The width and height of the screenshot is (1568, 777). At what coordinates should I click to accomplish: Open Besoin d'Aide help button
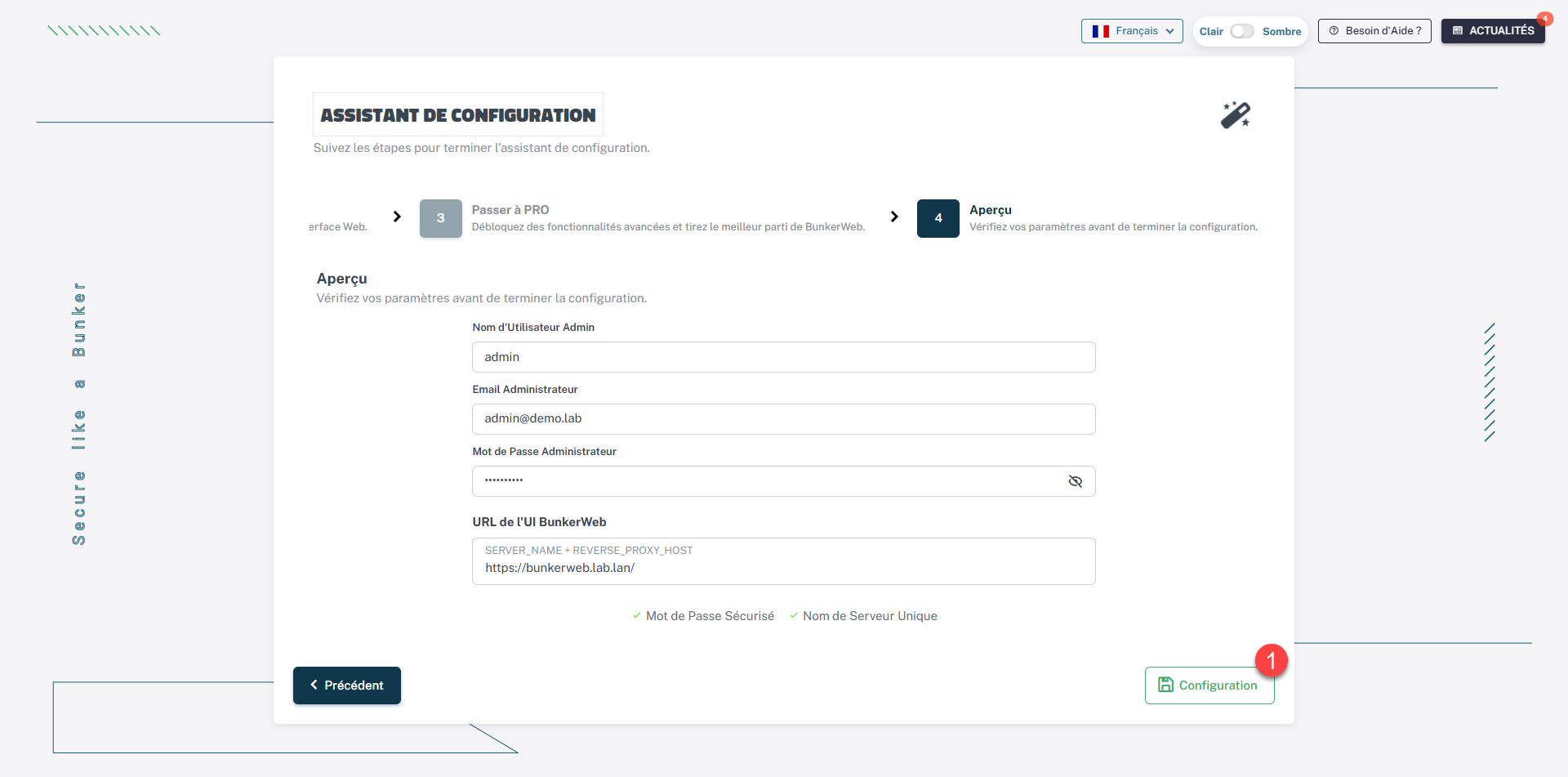[x=1374, y=31]
